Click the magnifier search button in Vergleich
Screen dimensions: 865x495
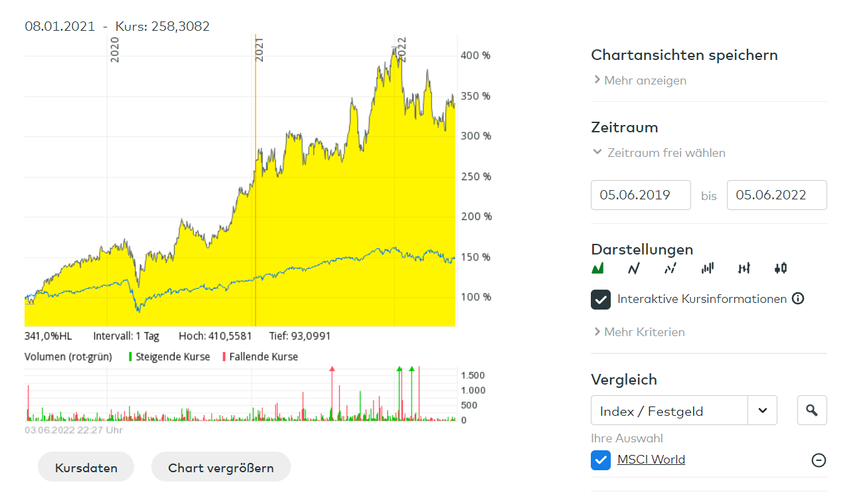(812, 410)
